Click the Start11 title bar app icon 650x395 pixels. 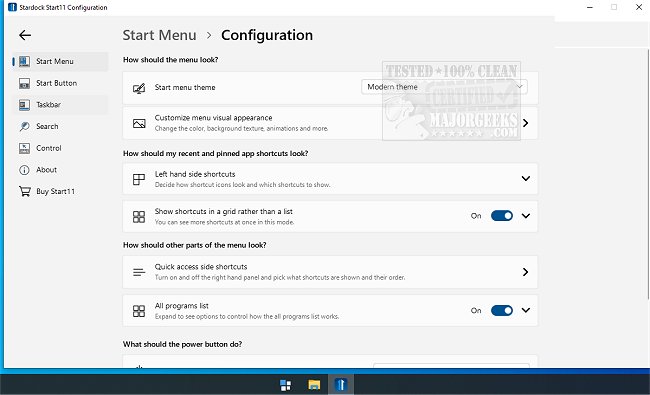pos(12,7)
